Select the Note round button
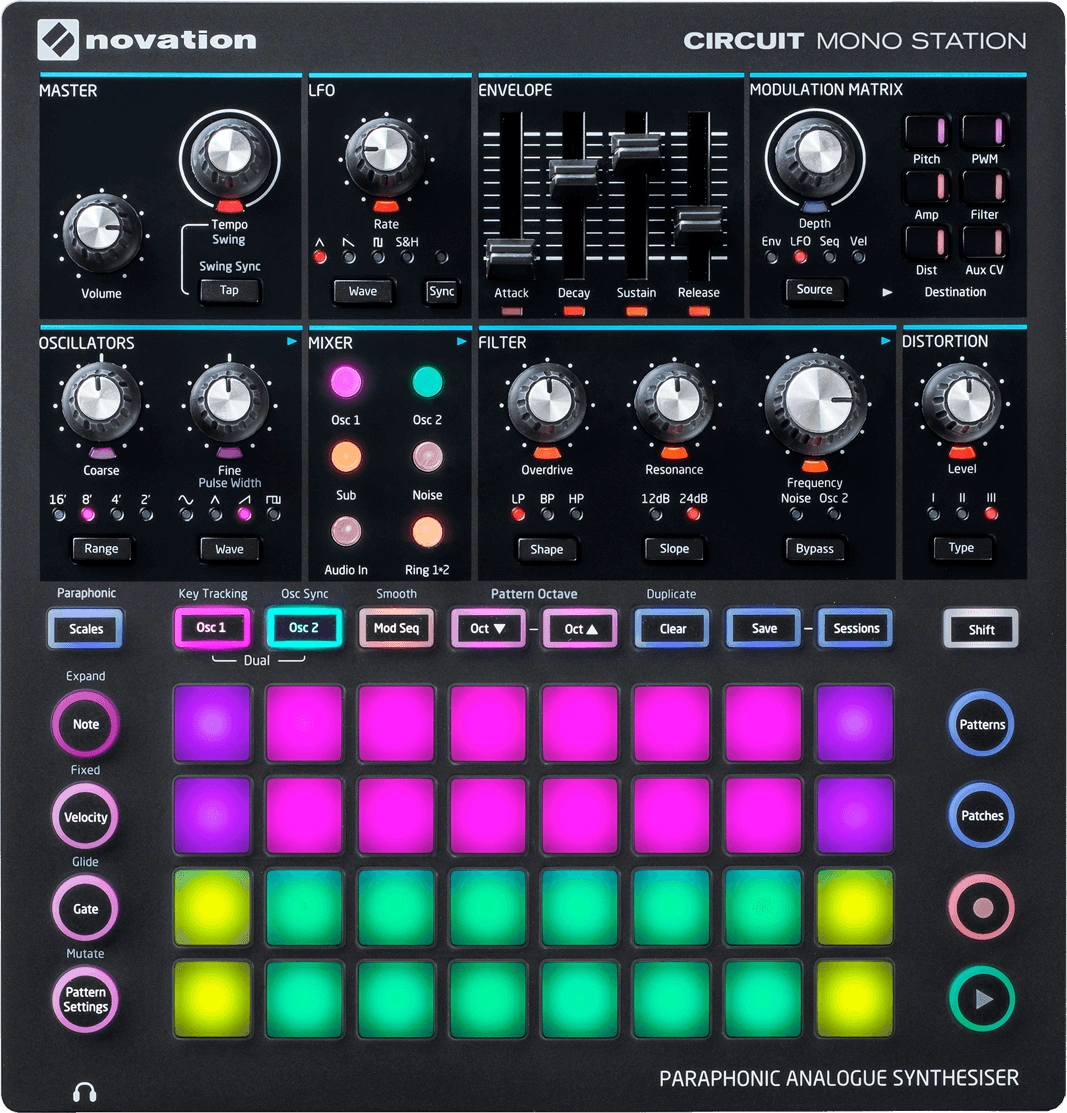 click(85, 724)
